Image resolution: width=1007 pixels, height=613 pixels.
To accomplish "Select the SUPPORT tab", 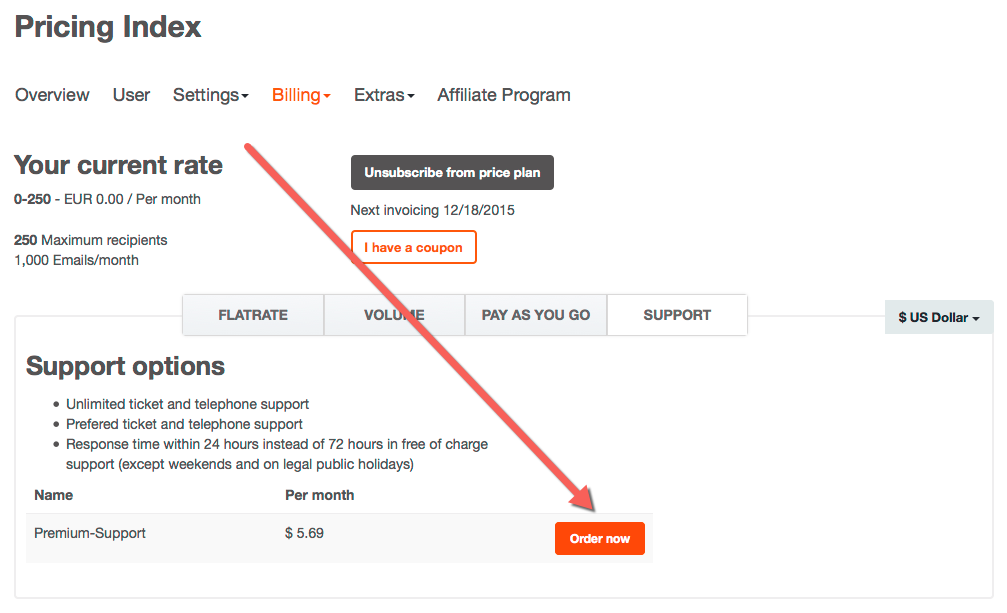I will pyautogui.click(x=677, y=315).
